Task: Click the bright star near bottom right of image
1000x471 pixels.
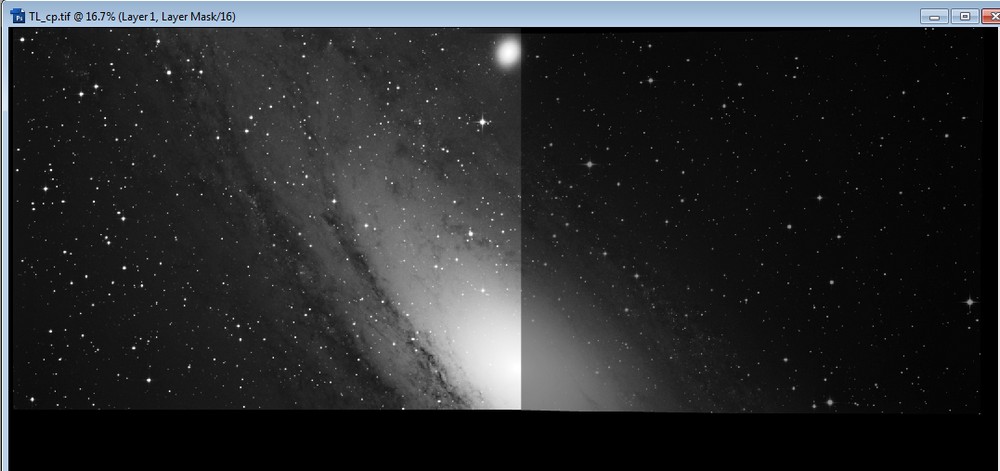Action: 829,402
